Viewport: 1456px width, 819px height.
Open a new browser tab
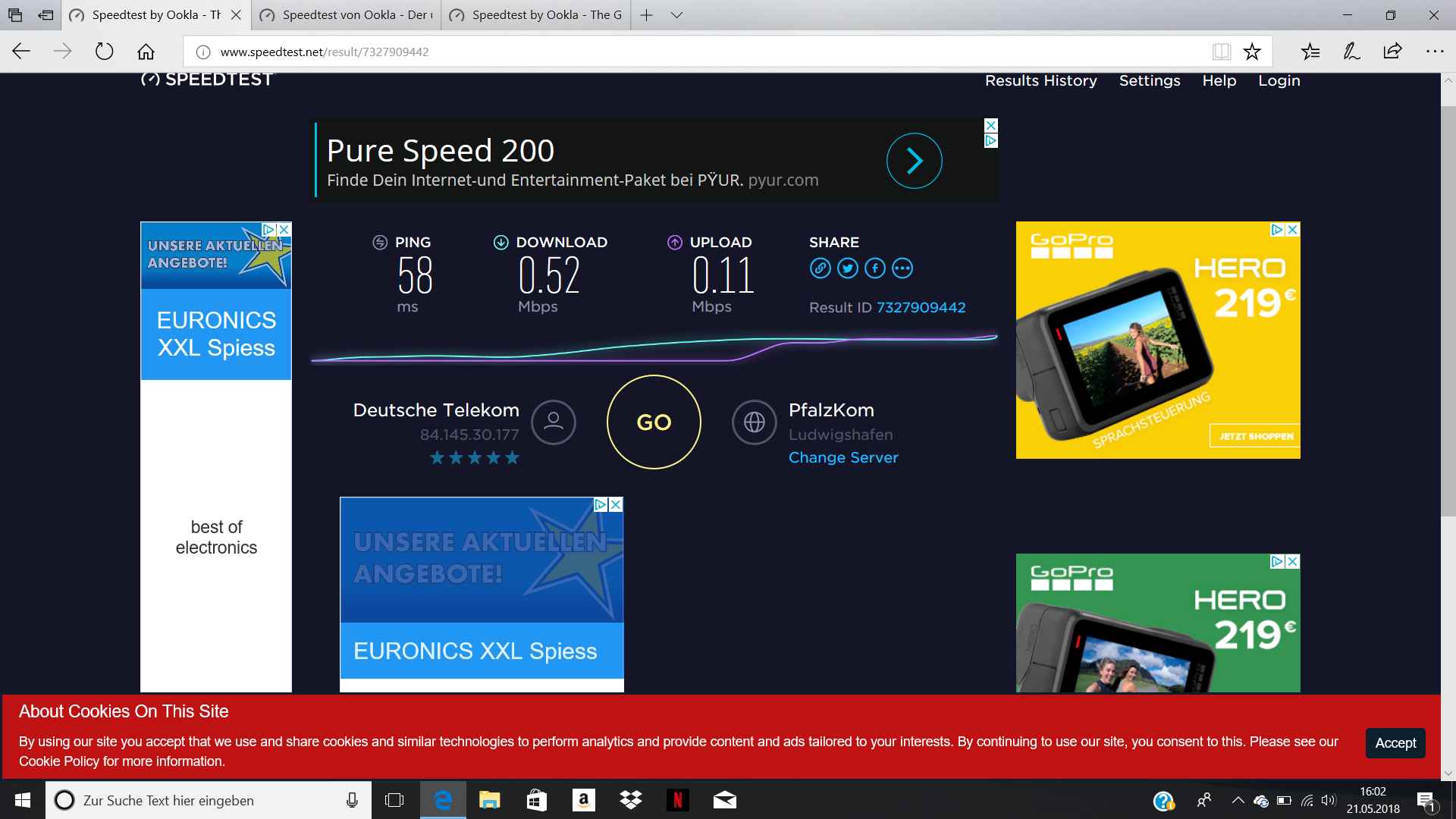click(x=646, y=15)
